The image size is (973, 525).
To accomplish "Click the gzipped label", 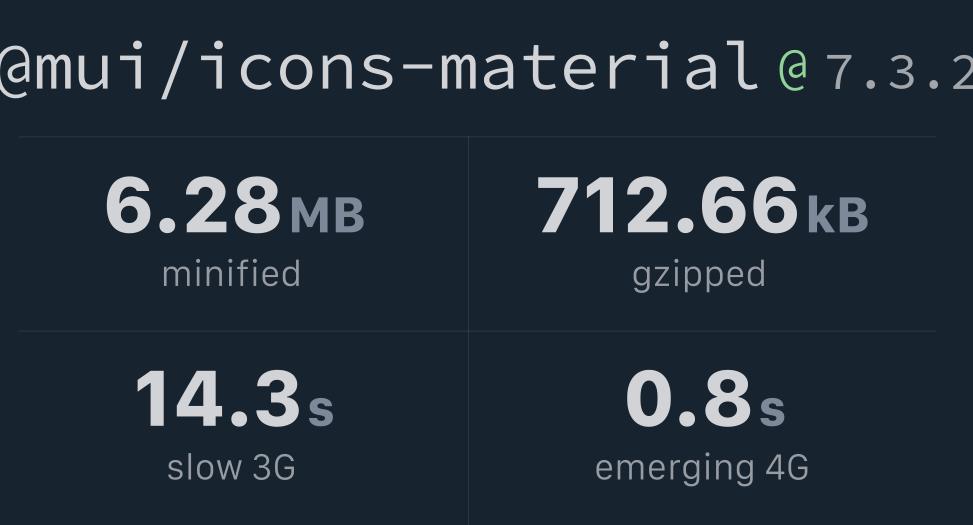I will click(x=699, y=276).
